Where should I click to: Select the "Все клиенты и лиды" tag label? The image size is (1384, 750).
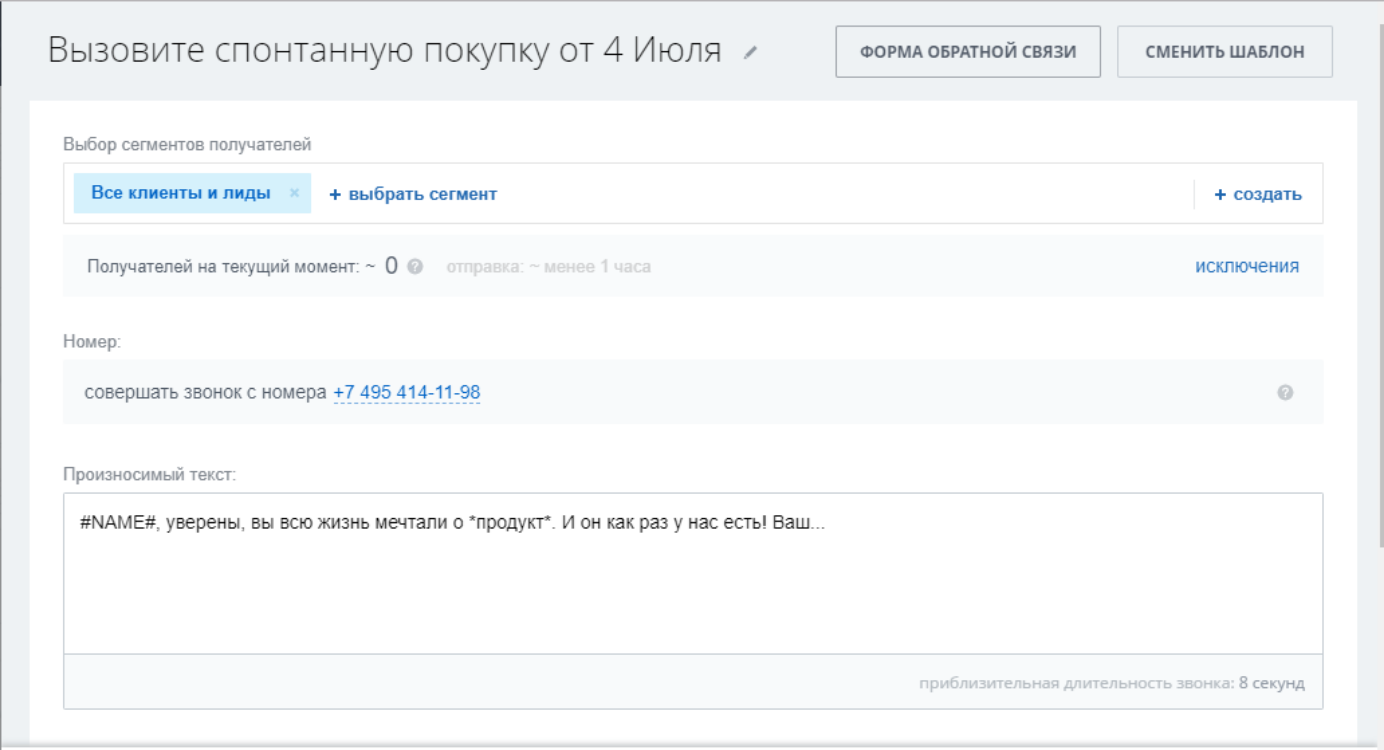coord(181,193)
